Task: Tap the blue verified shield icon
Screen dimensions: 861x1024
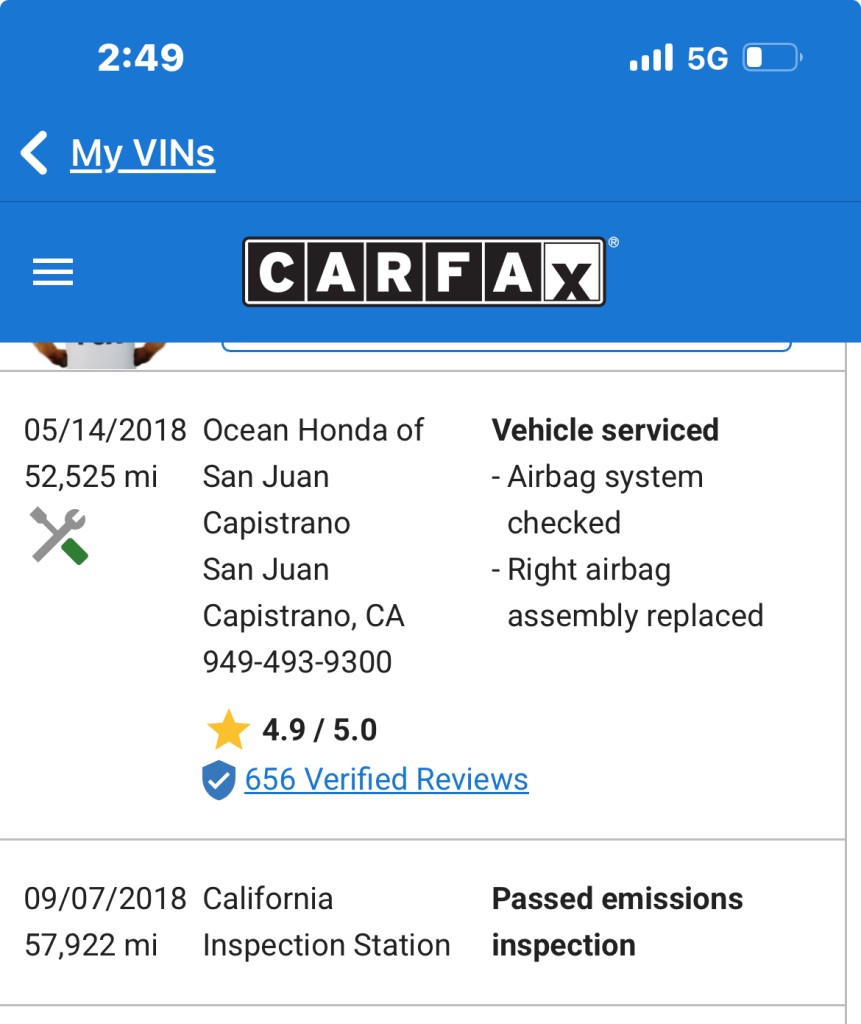Action: pyautogui.click(x=218, y=780)
